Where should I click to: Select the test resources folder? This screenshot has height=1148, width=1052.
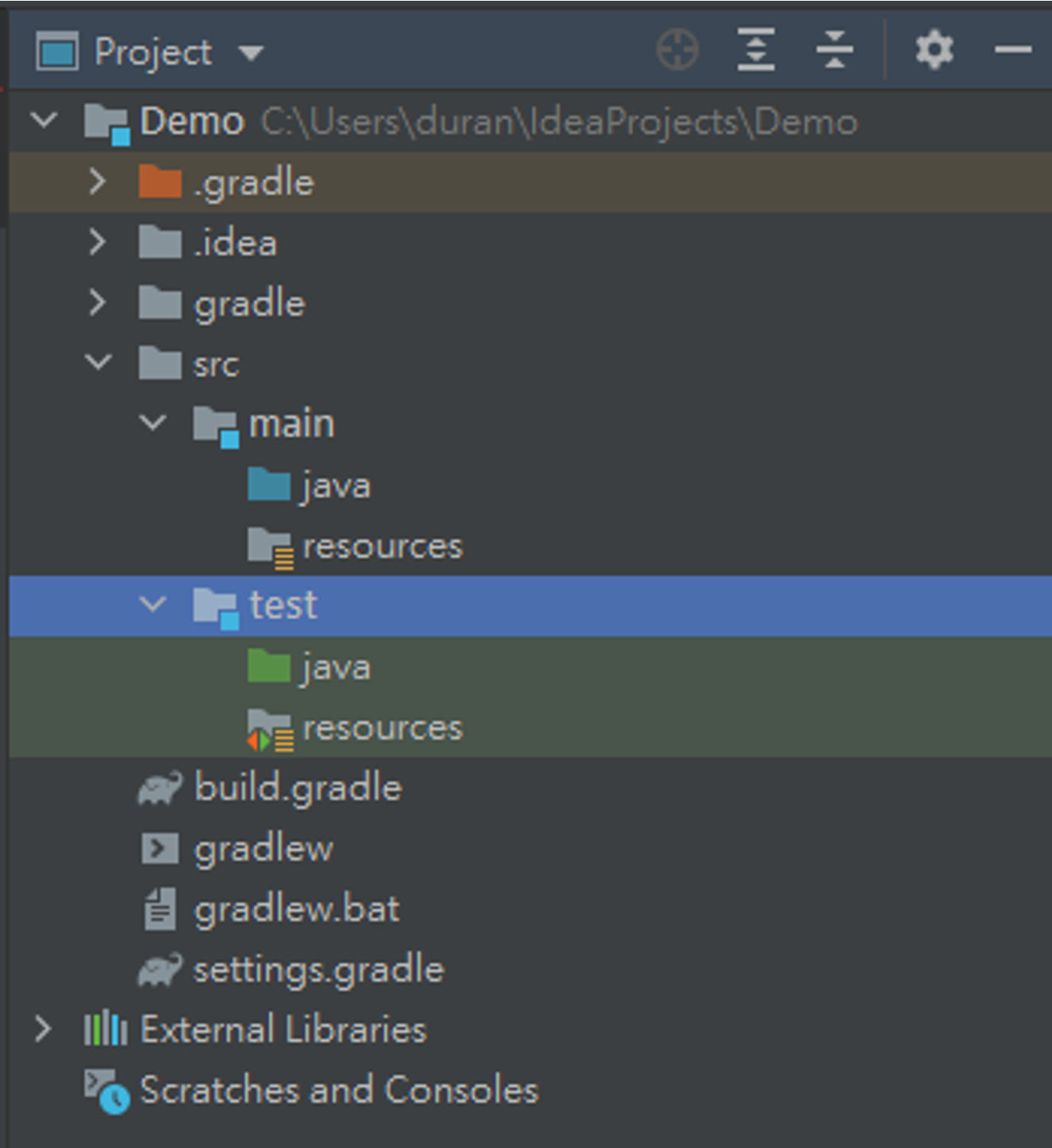384,726
